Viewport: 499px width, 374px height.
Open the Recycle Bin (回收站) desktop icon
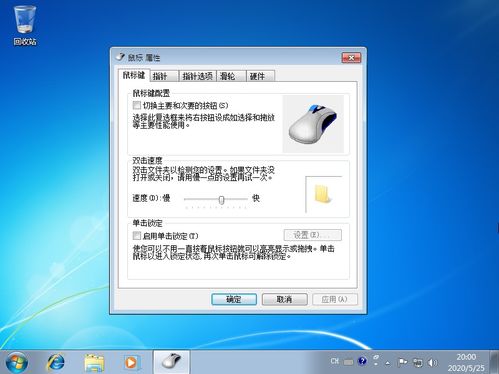25,25
